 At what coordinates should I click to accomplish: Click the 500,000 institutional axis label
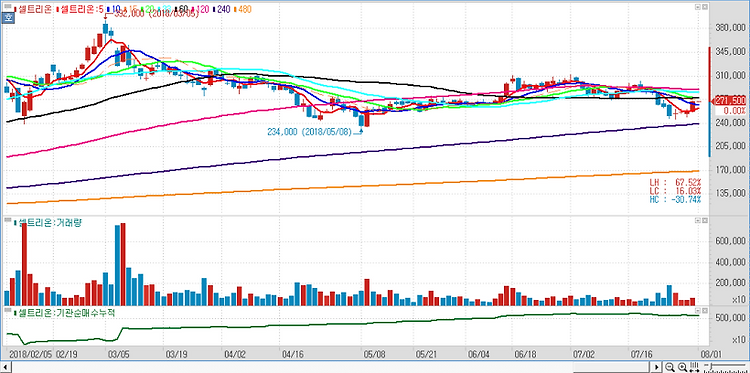(730, 318)
